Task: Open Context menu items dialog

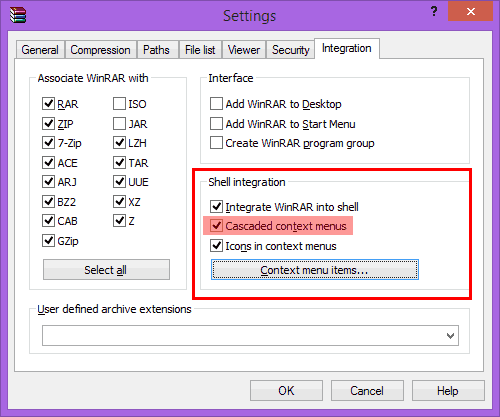Action: (315, 269)
